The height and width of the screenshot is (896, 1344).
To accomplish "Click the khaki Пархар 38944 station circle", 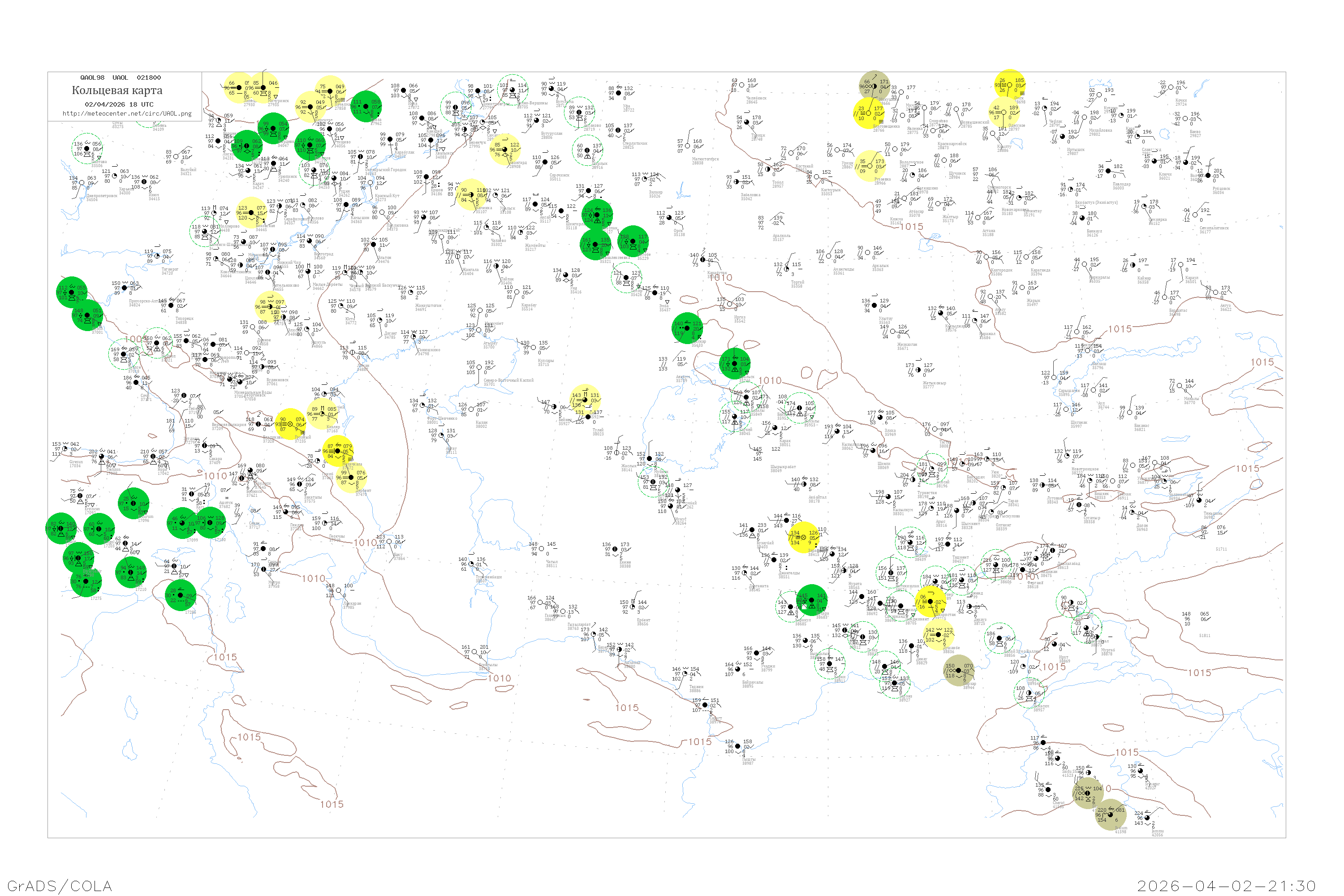I will point(958,670).
